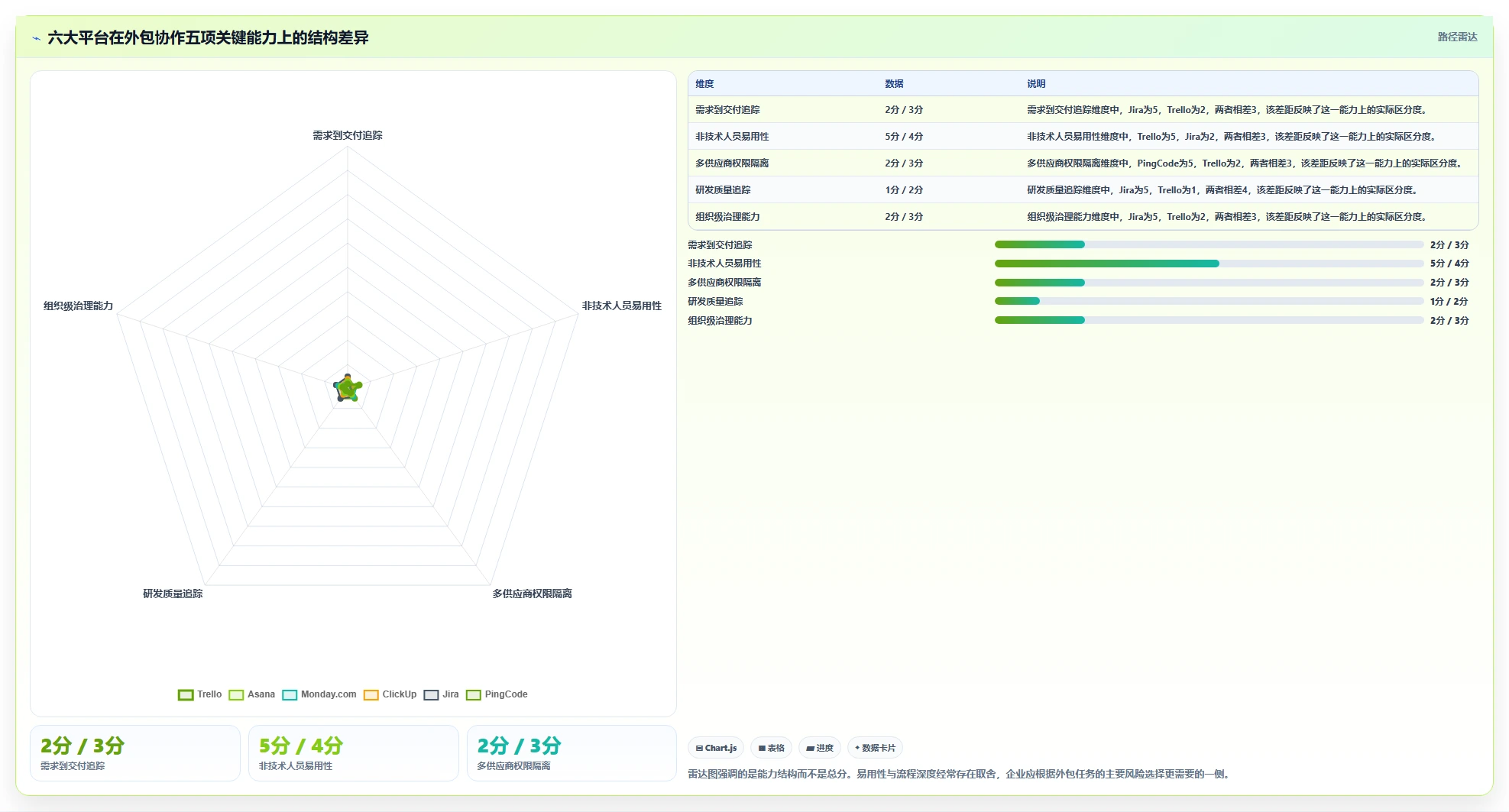Screen dimensions: 1509x812
Task: Click the footer note about 雷达图强调
Action: tap(960, 774)
